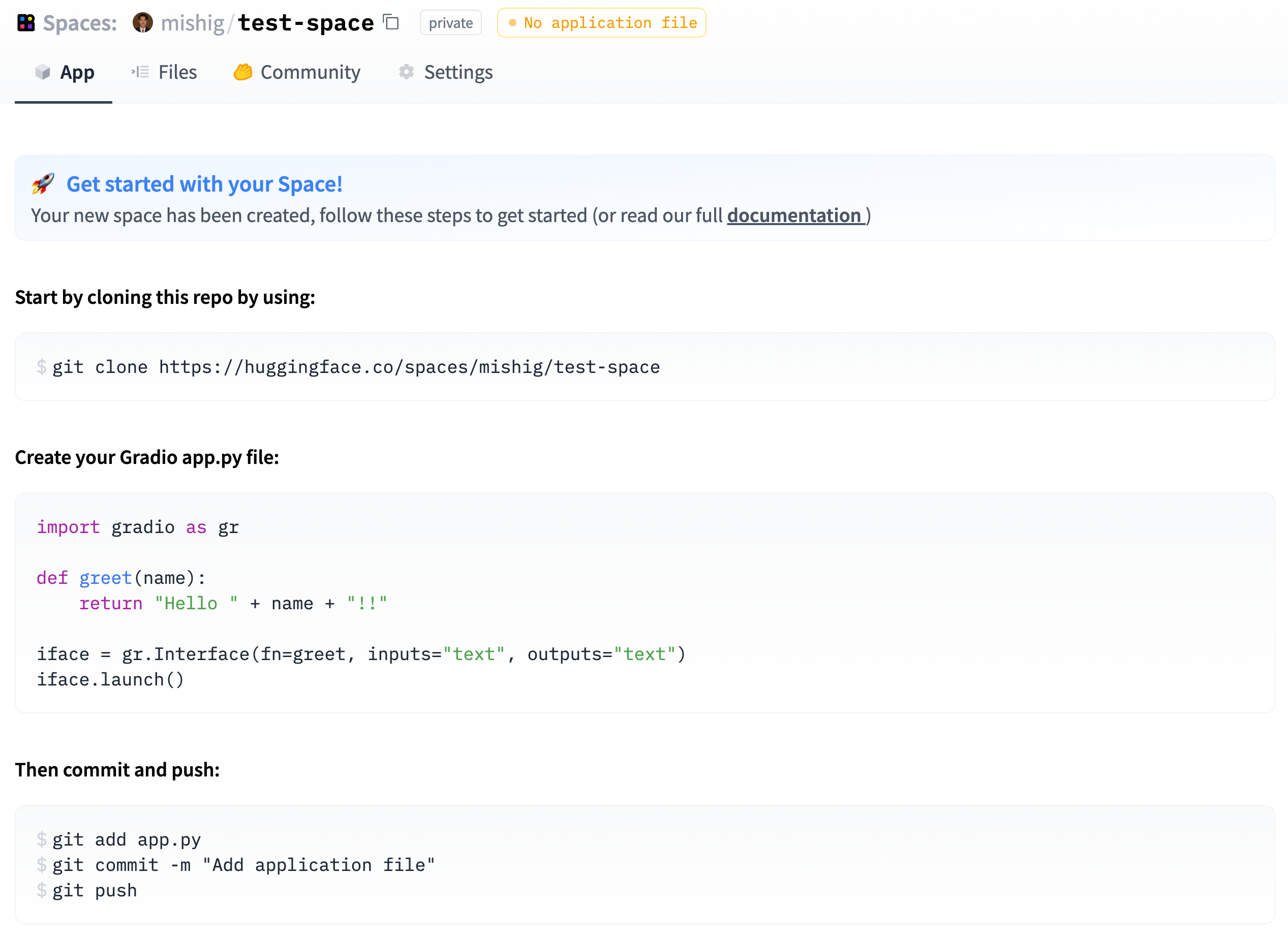Click the rocket emoji icon
The image size is (1288, 935).
(x=43, y=184)
